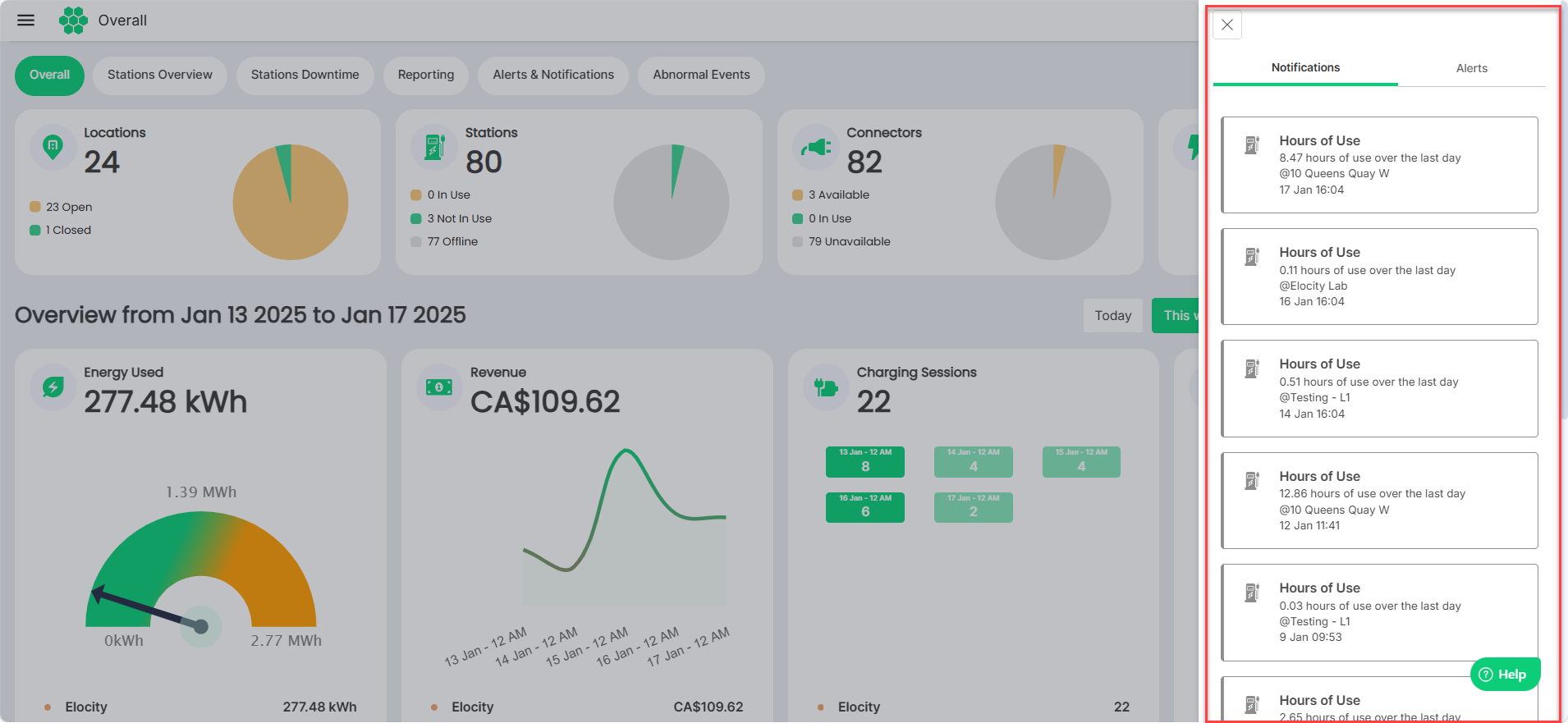
Task: Close the notifications panel
Action: (1227, 25)
